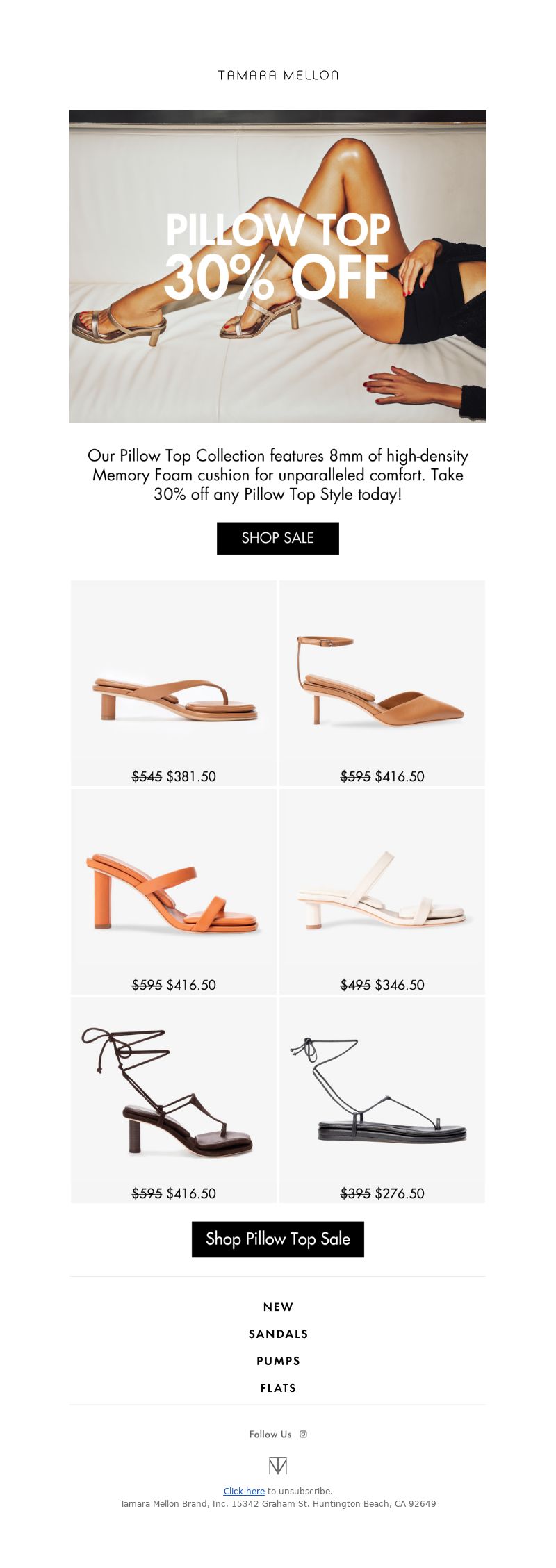Image resolution: width=556 pixels, height=1568 pixels.
Task: Open the Pillow Top 30% Off banner
Action: 278,266
